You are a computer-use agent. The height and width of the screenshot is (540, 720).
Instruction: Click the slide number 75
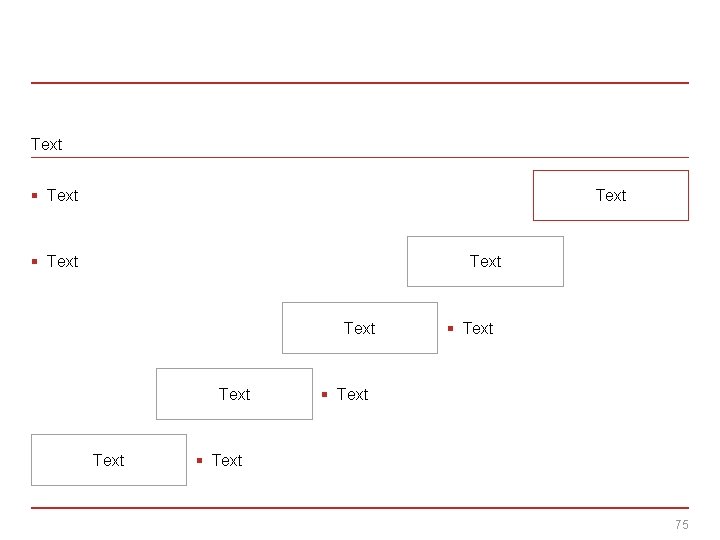pyautogui.click(x=682, y=525)
